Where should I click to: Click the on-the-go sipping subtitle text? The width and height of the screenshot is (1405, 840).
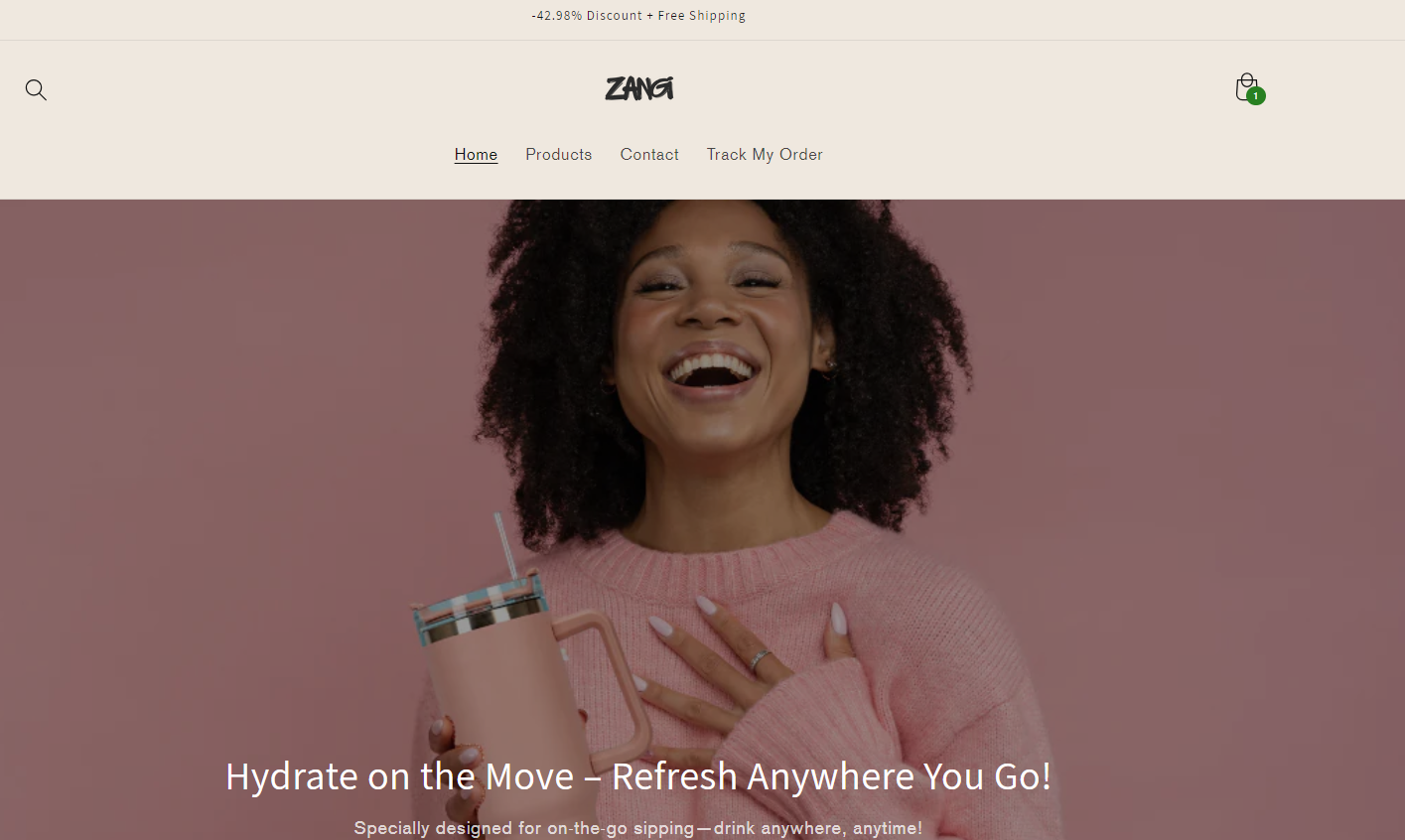pos(637,827)
